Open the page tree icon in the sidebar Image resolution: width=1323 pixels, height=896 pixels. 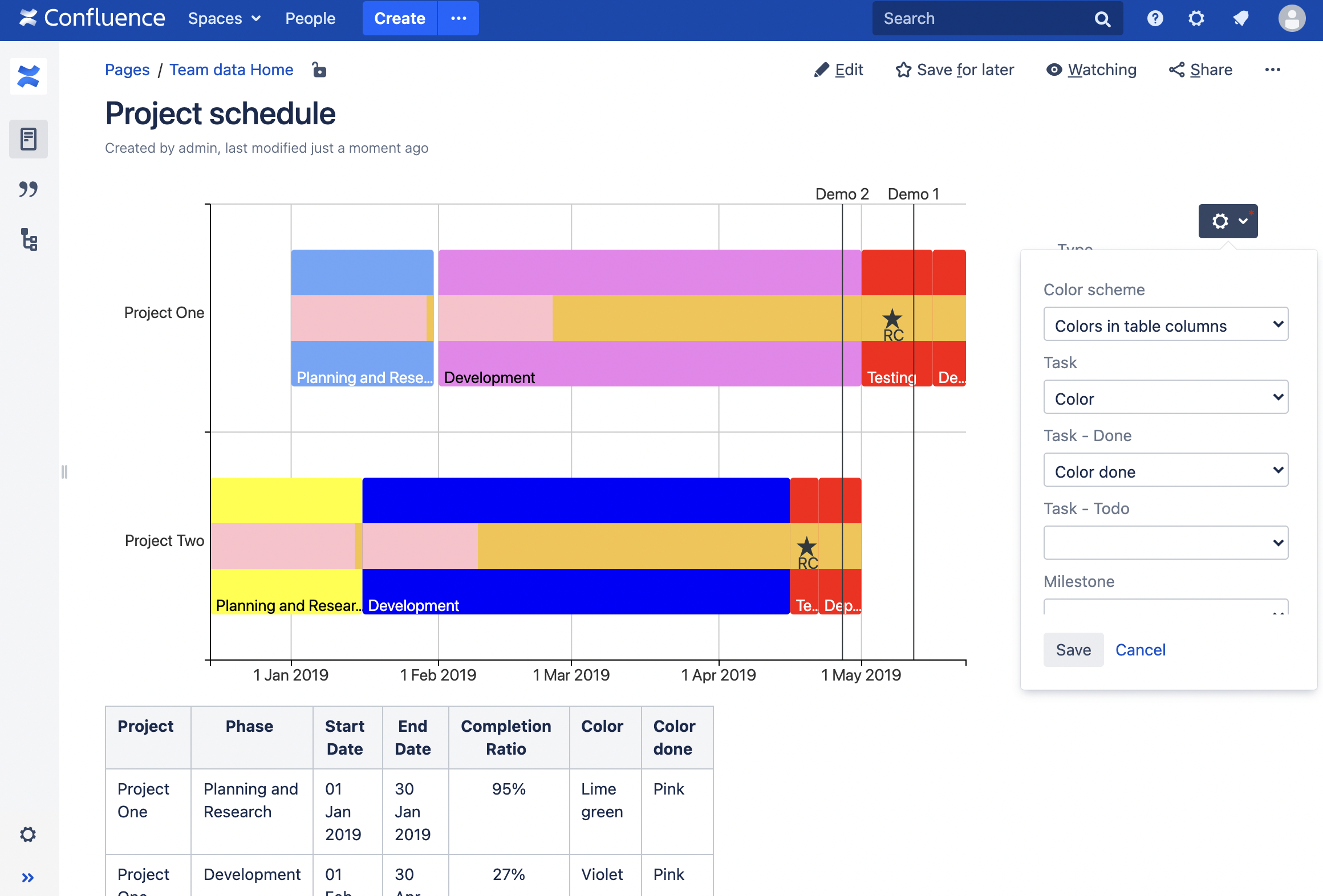tap(28, 240)
